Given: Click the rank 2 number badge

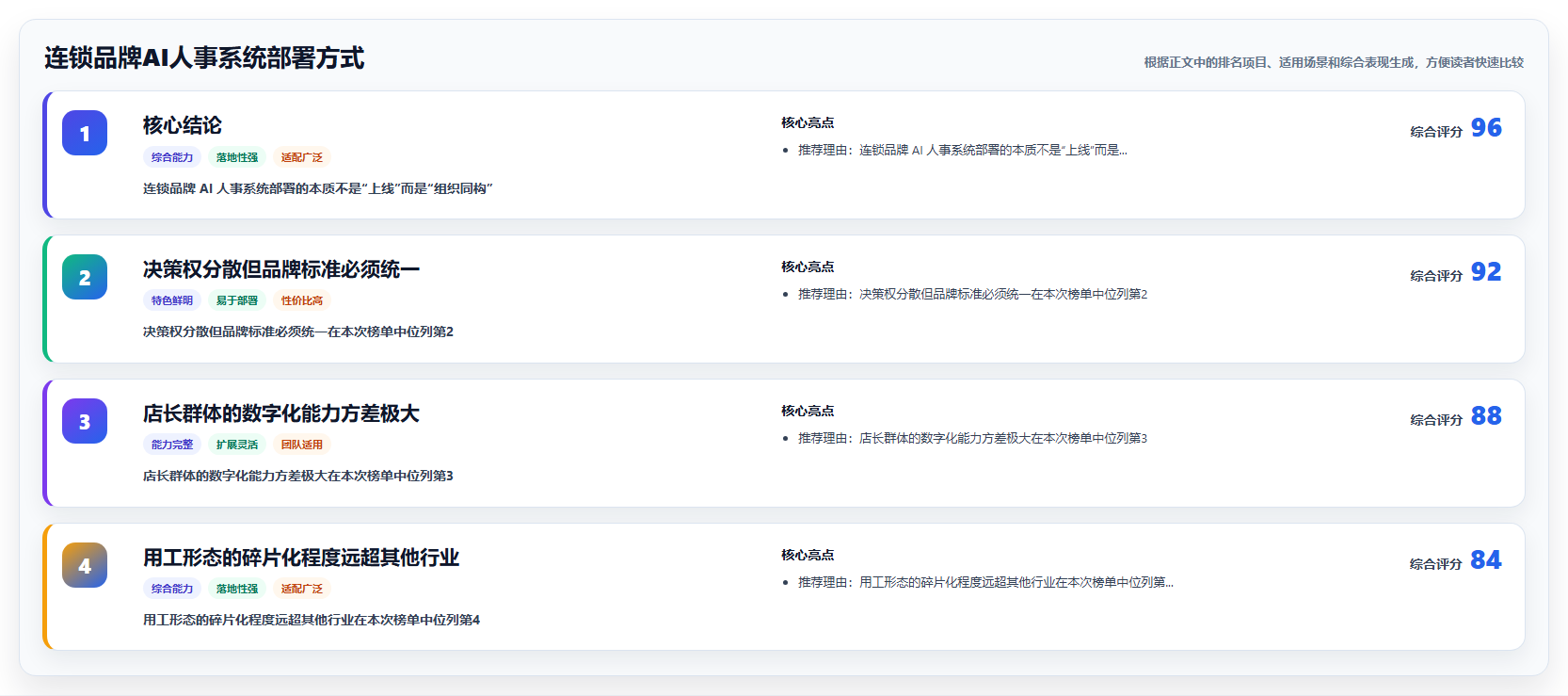Looking at the screenshot, I should (x=85, y=277).
